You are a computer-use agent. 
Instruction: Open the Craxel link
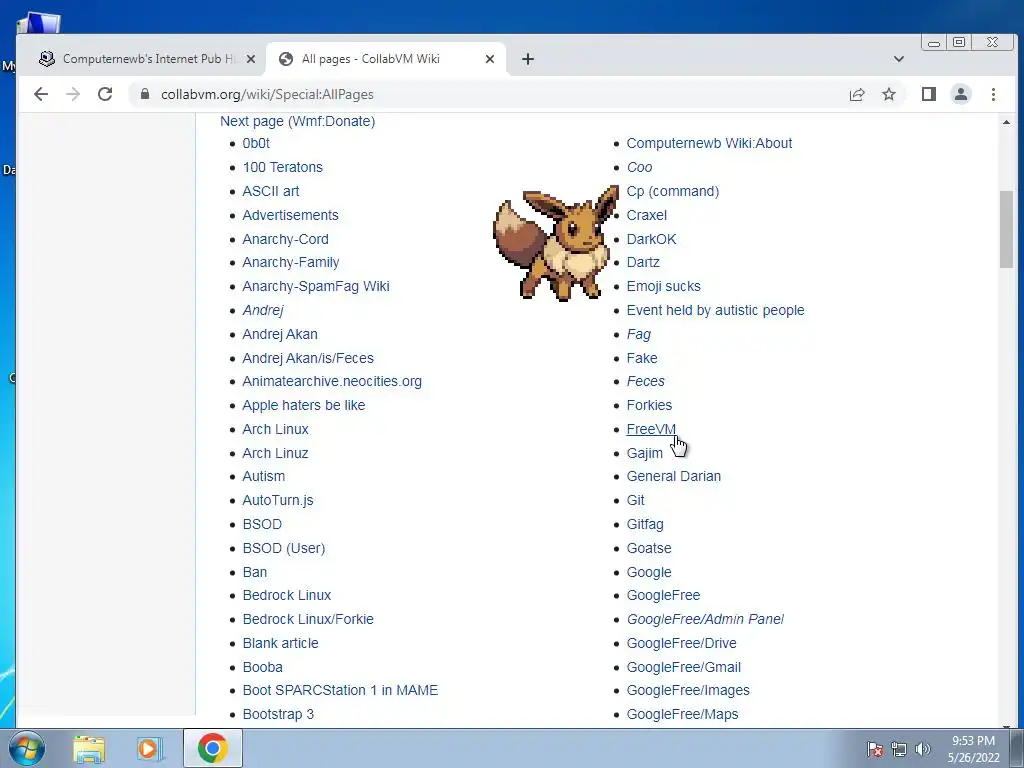647,215
